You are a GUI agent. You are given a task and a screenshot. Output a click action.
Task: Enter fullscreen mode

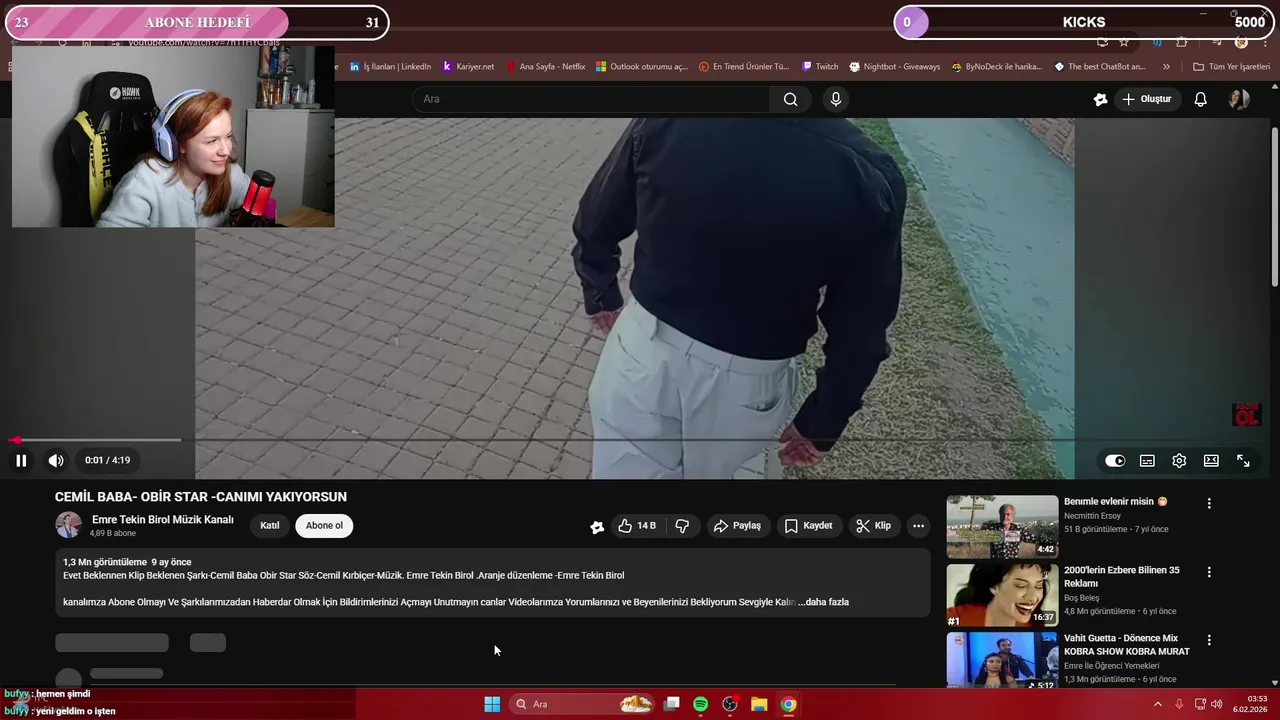(x=1243, y=461)
